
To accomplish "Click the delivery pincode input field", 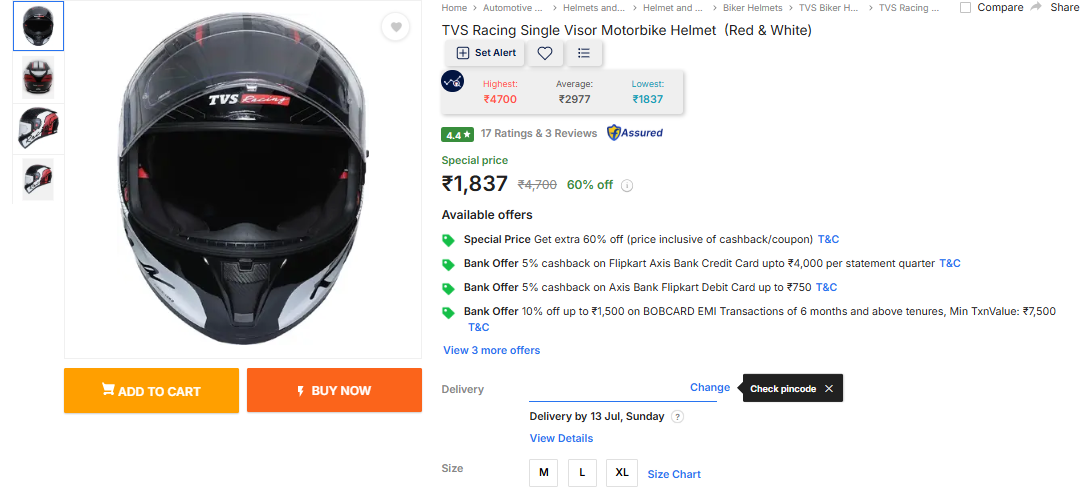I will (607, 388).
